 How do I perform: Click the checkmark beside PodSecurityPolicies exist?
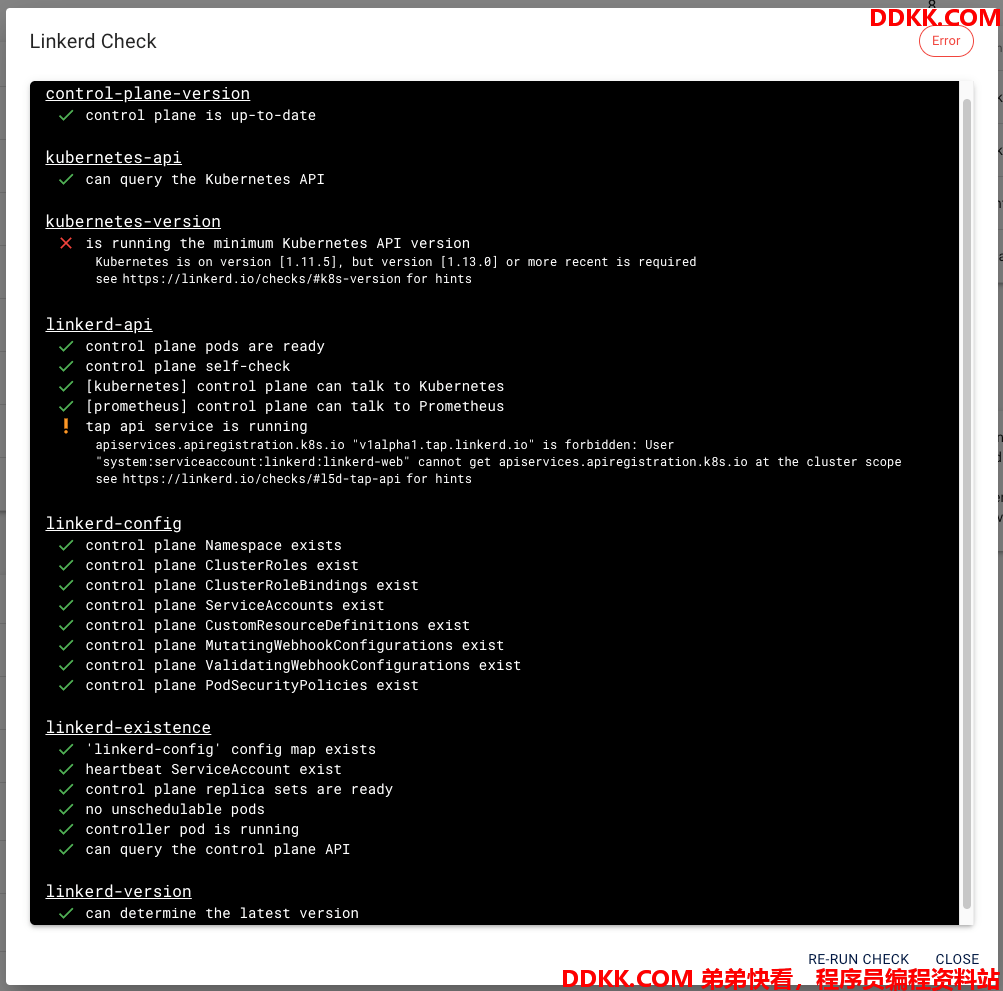(x=66, y=685)
